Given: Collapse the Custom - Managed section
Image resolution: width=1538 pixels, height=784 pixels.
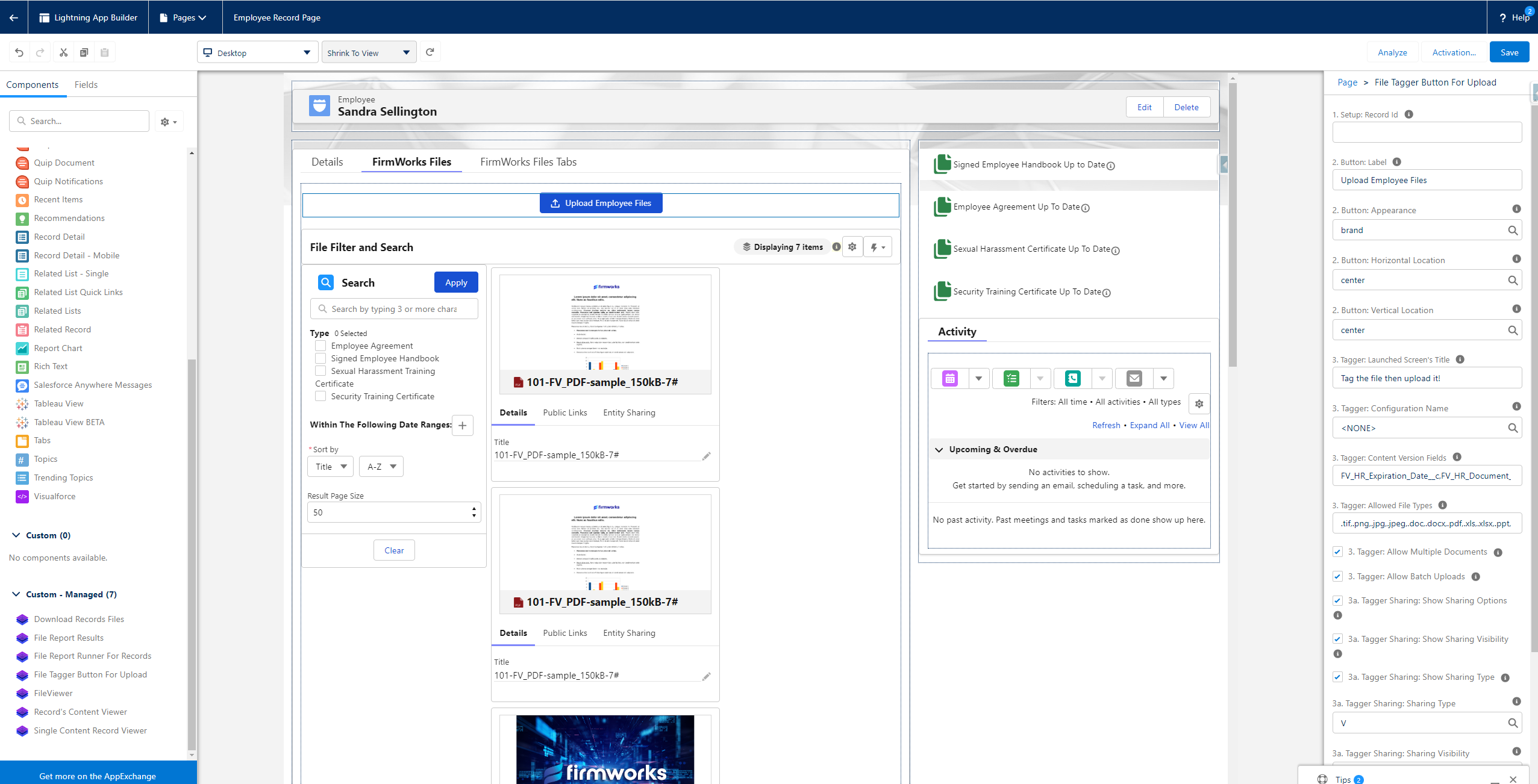Looking at the screenshot, I should 16,594.
